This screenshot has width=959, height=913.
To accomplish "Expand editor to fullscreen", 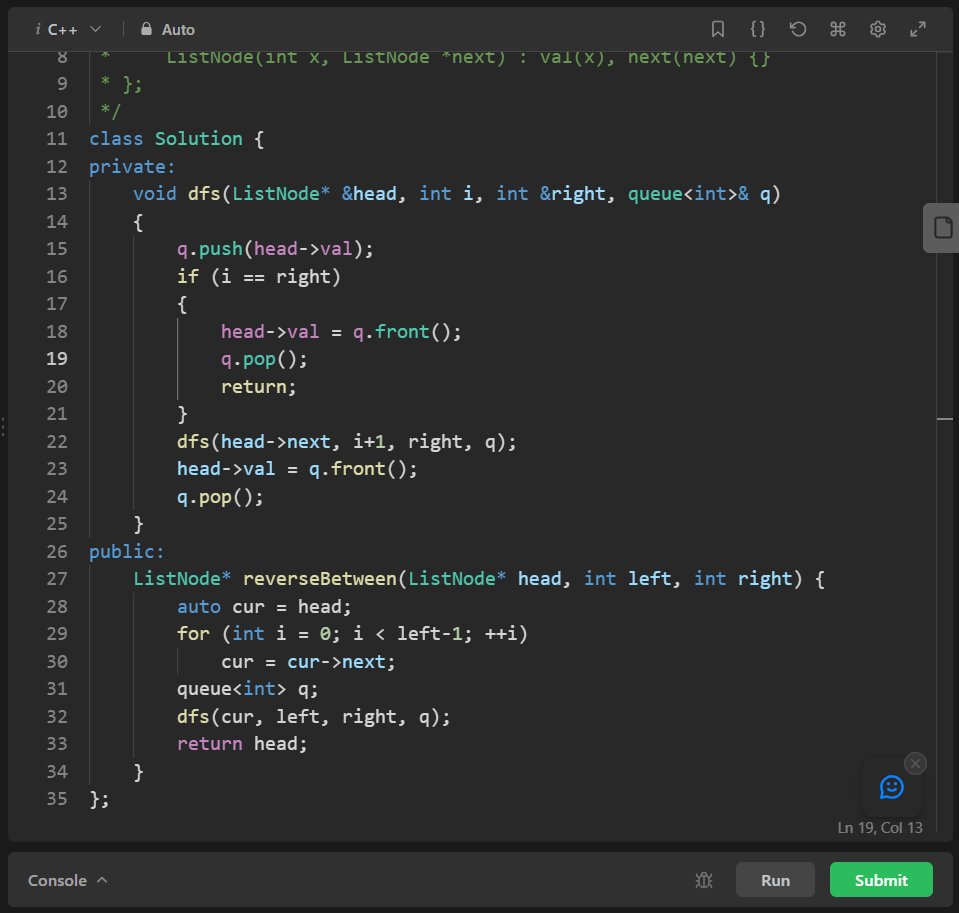I will tap(917, 29).
